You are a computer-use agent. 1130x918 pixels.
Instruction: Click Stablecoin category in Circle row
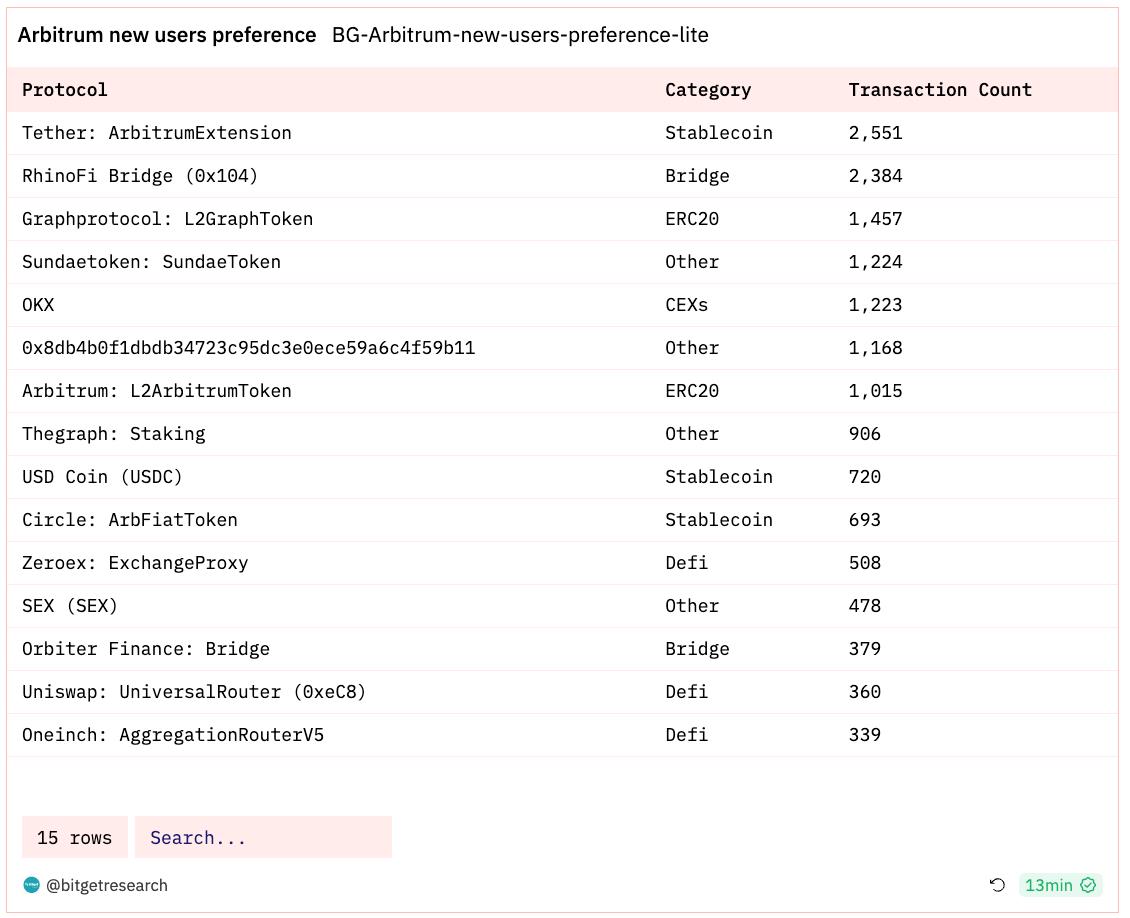click(x=719, y=520)
